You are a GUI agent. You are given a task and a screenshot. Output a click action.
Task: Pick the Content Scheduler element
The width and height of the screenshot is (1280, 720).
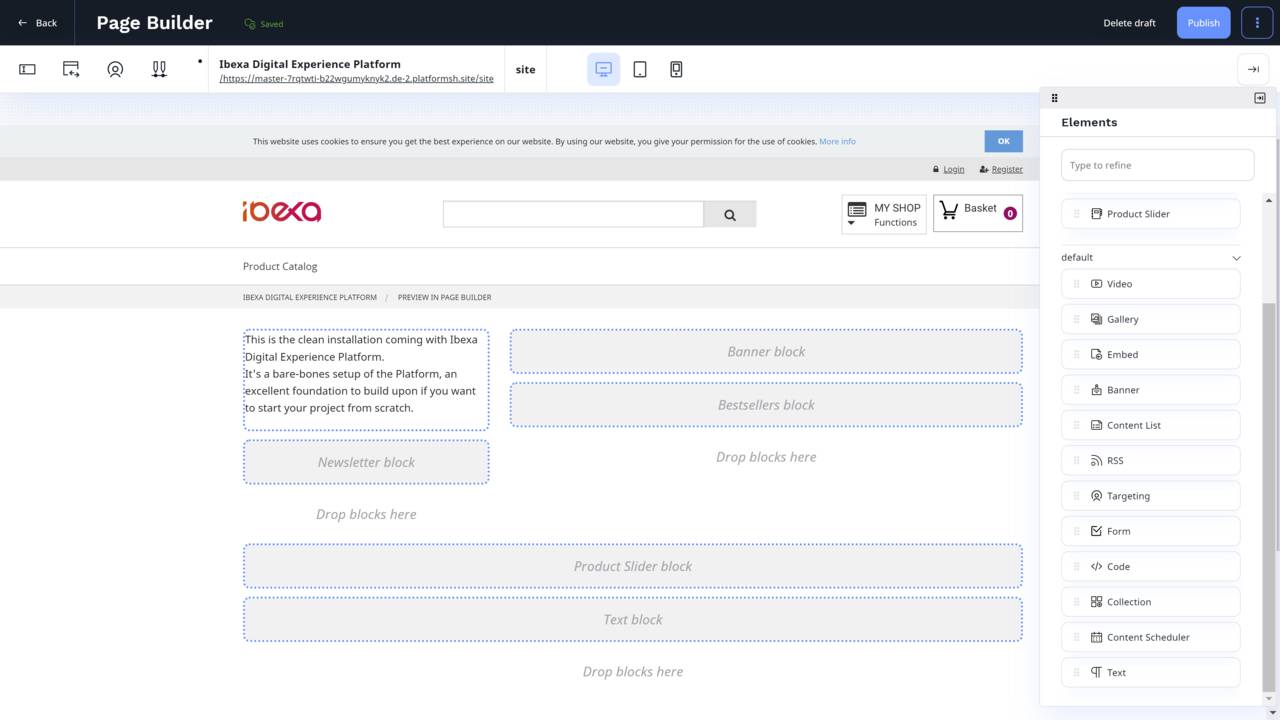1151,637
